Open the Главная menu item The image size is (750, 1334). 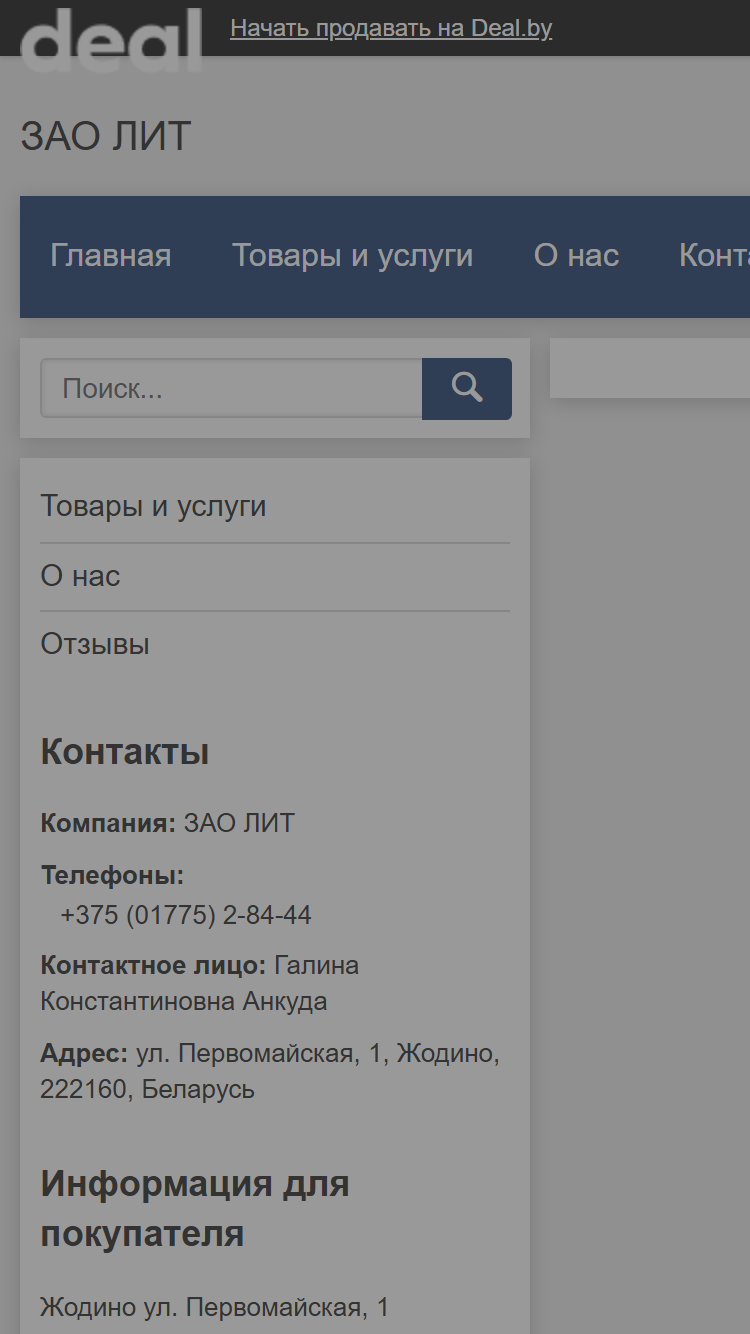(x=111, y=256)
